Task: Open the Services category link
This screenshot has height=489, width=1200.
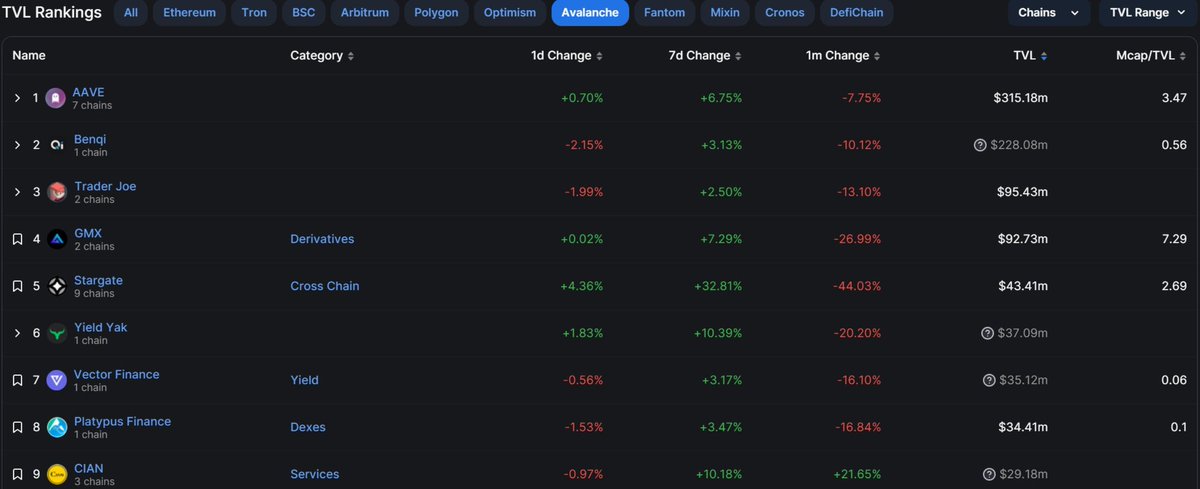Action: click(315, 474)
